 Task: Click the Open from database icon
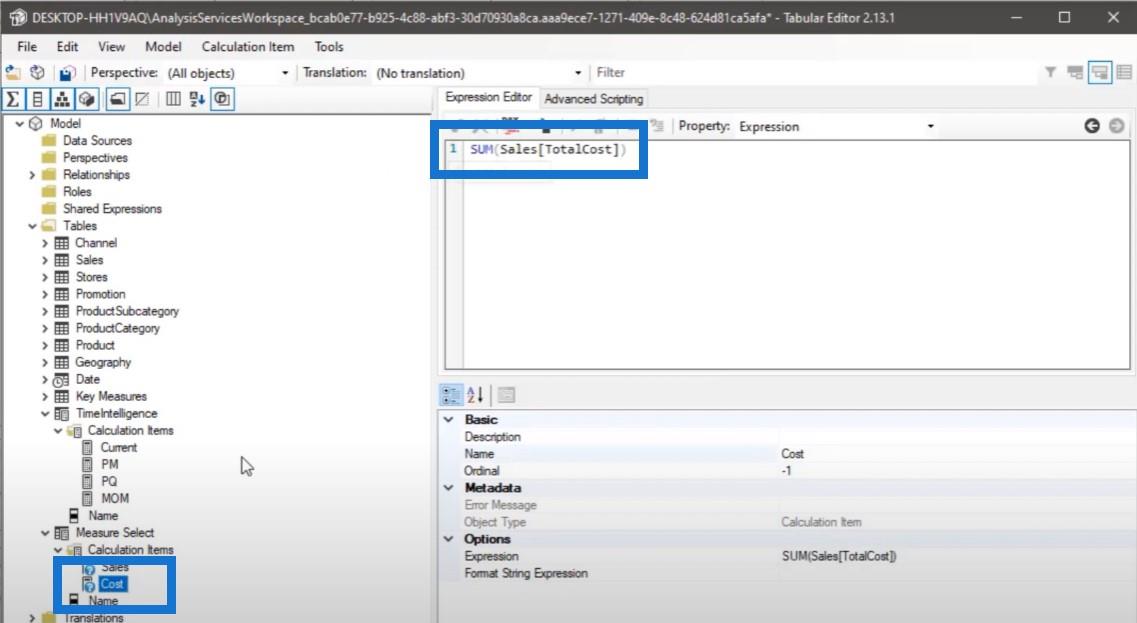coord(37,73)
